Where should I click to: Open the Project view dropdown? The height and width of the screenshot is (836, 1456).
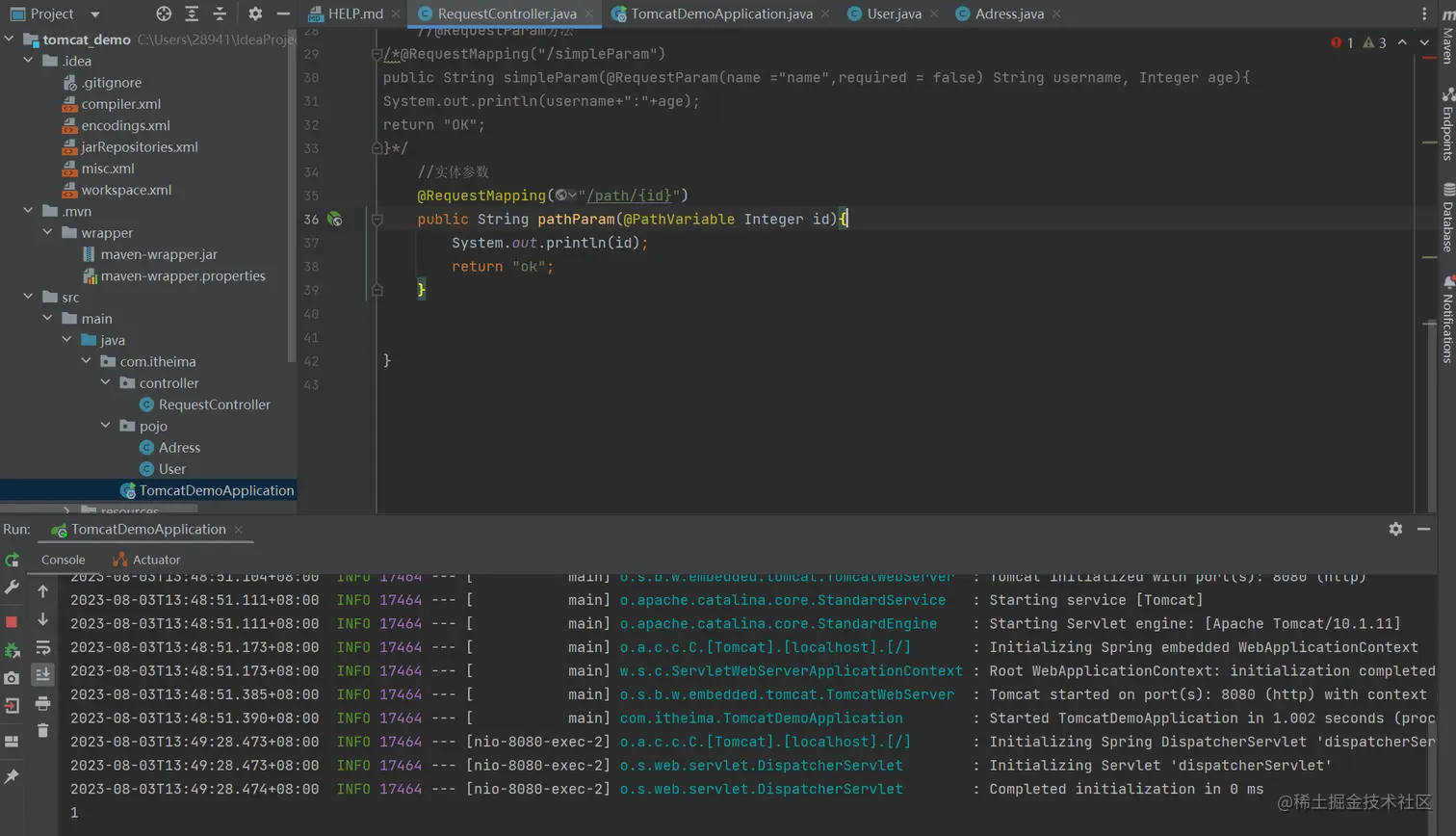(94, 14)
